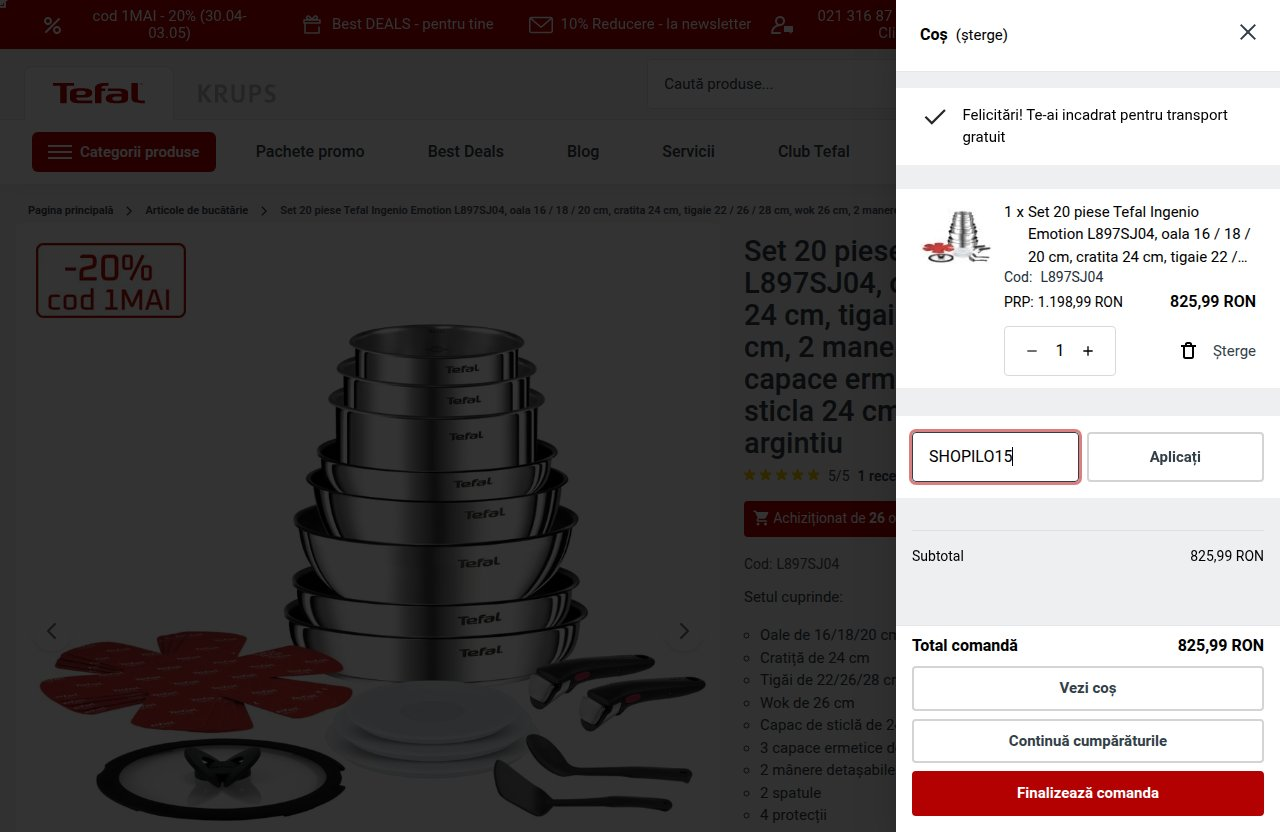Click Finalizează comanda button

(x=1088, y=793)
